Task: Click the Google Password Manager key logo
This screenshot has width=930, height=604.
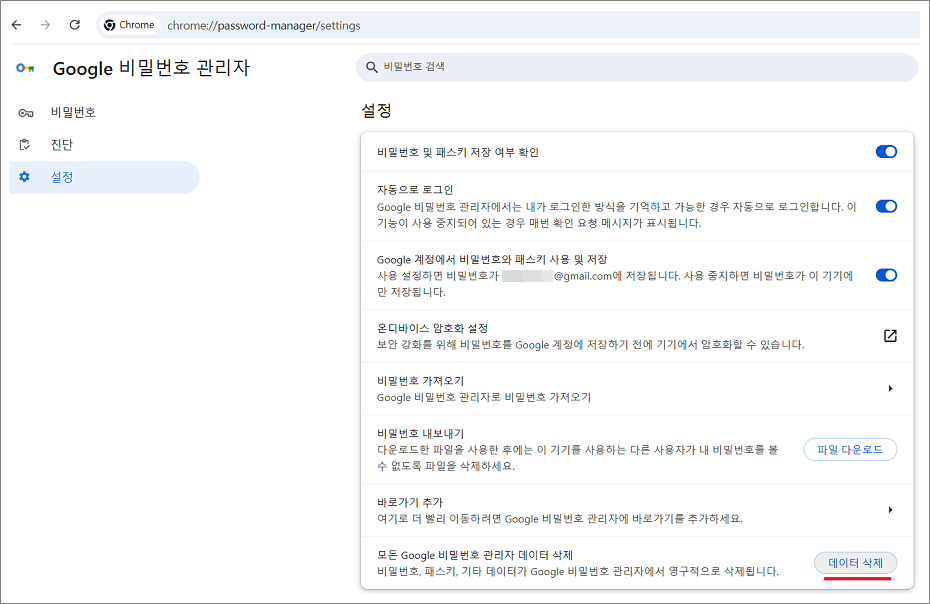Action: click(x=25, y=68)
